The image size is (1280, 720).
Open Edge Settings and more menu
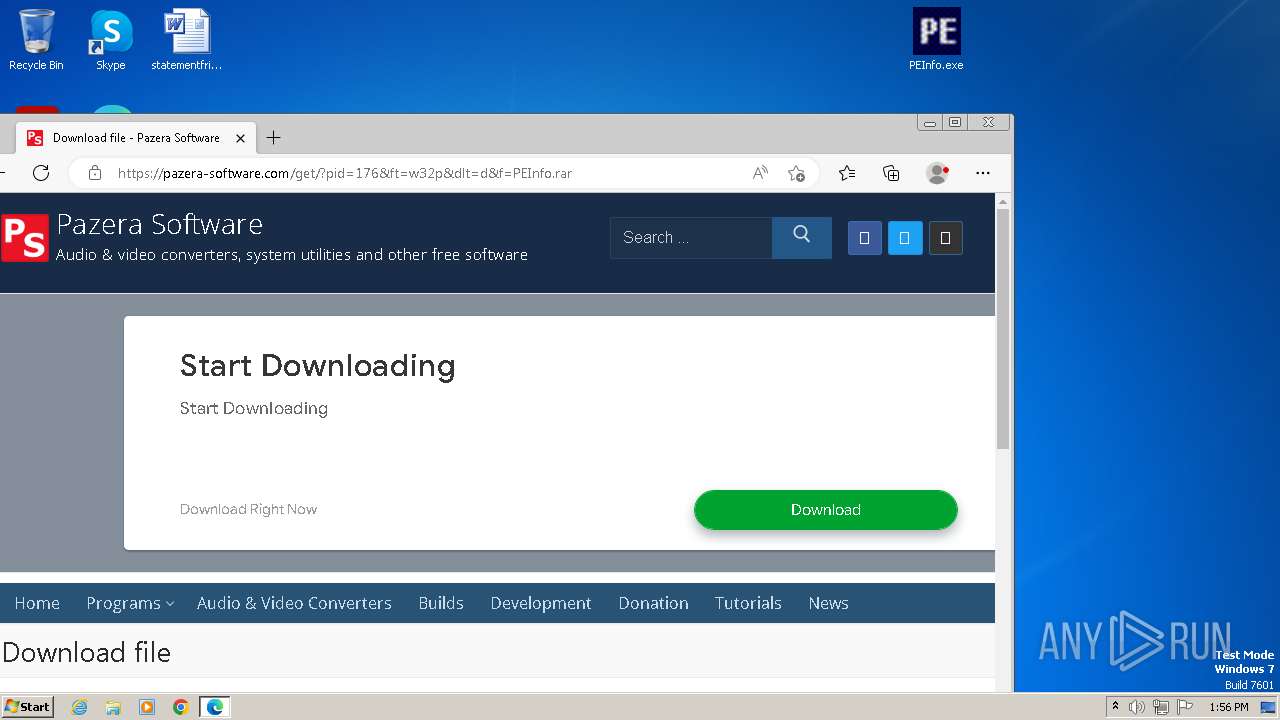point(983,173)
